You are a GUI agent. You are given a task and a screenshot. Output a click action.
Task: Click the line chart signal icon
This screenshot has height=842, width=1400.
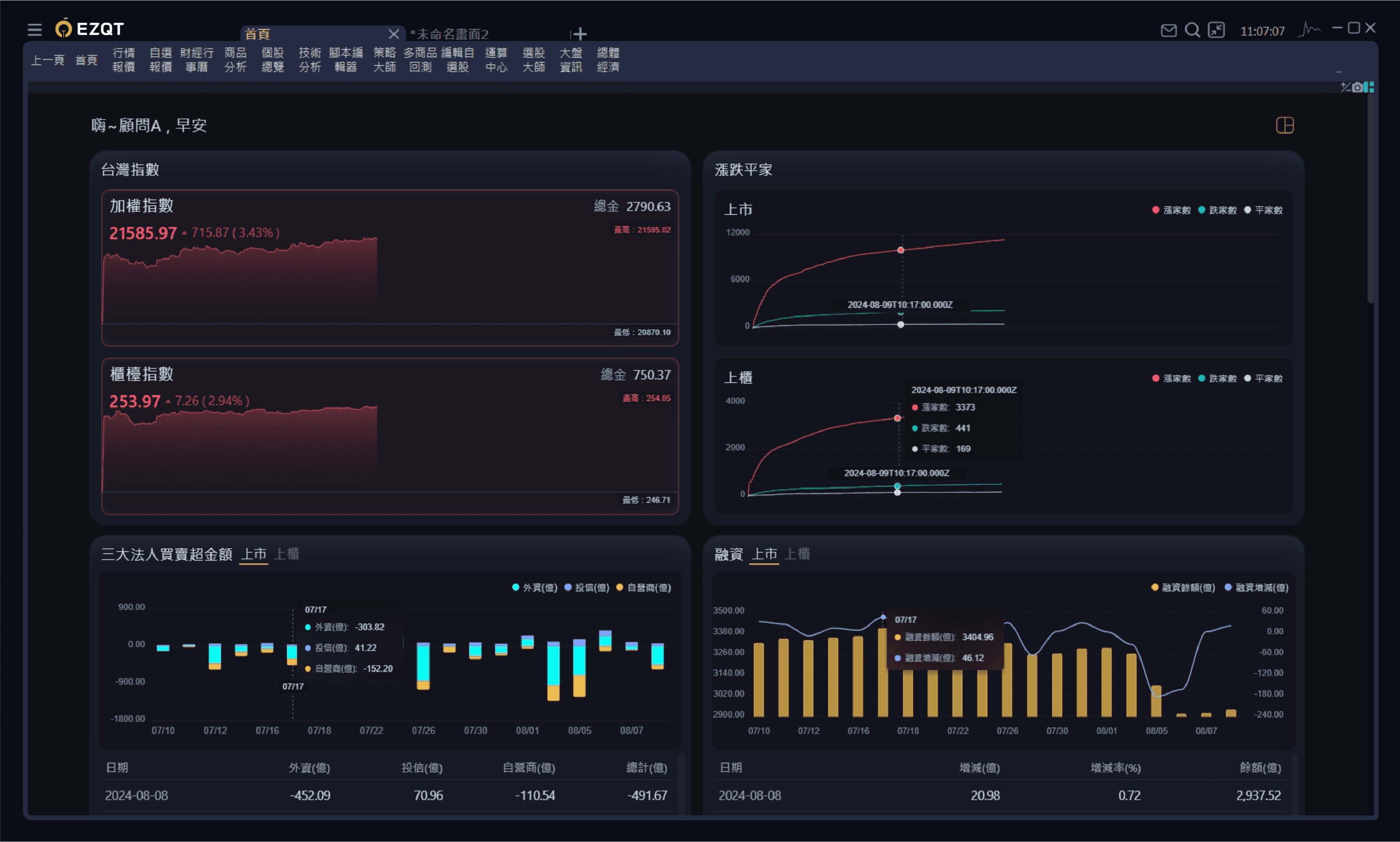(x=1309, y=29)
